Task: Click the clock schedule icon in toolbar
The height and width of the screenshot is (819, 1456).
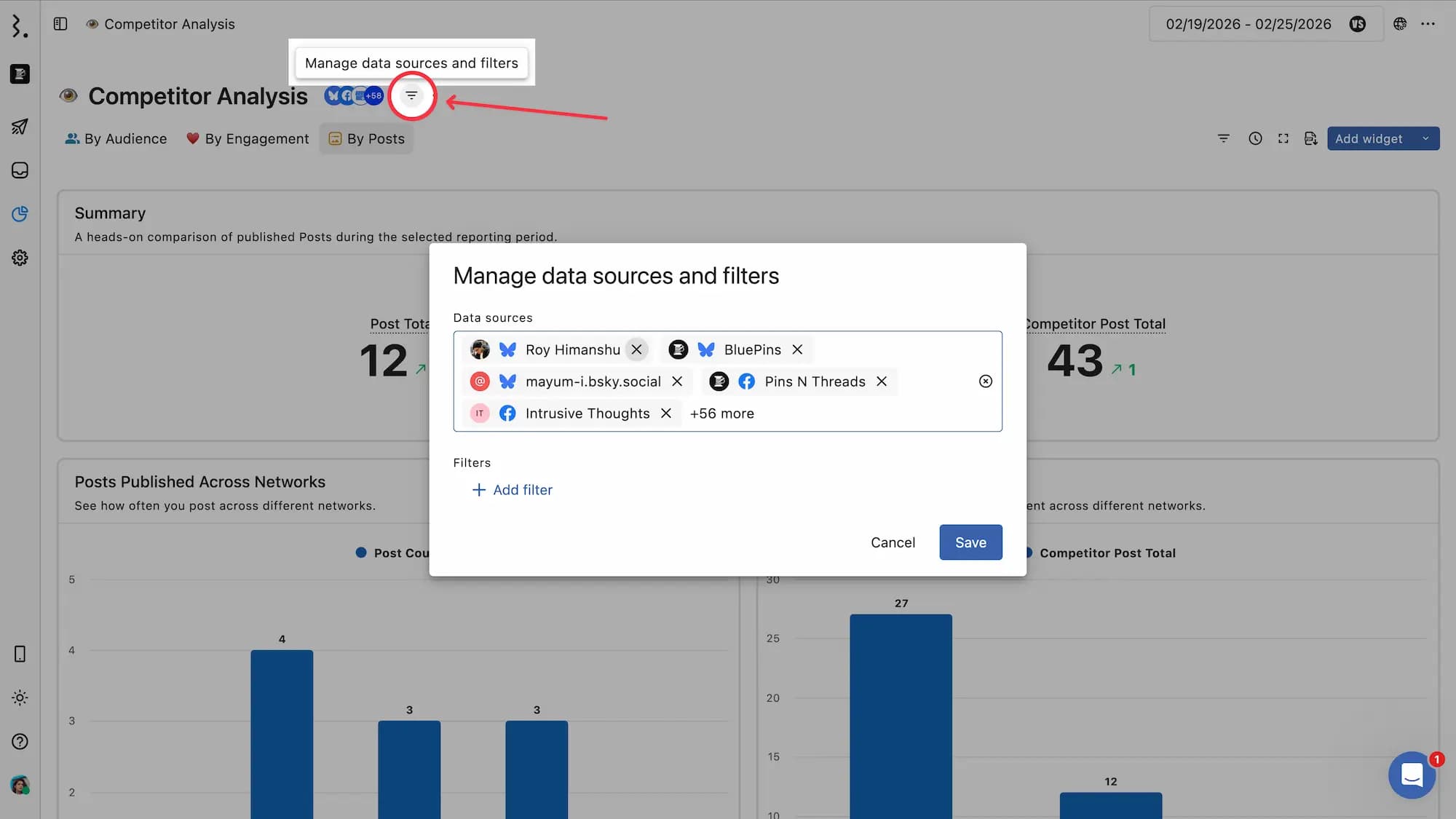Action: pos(1255,138)
